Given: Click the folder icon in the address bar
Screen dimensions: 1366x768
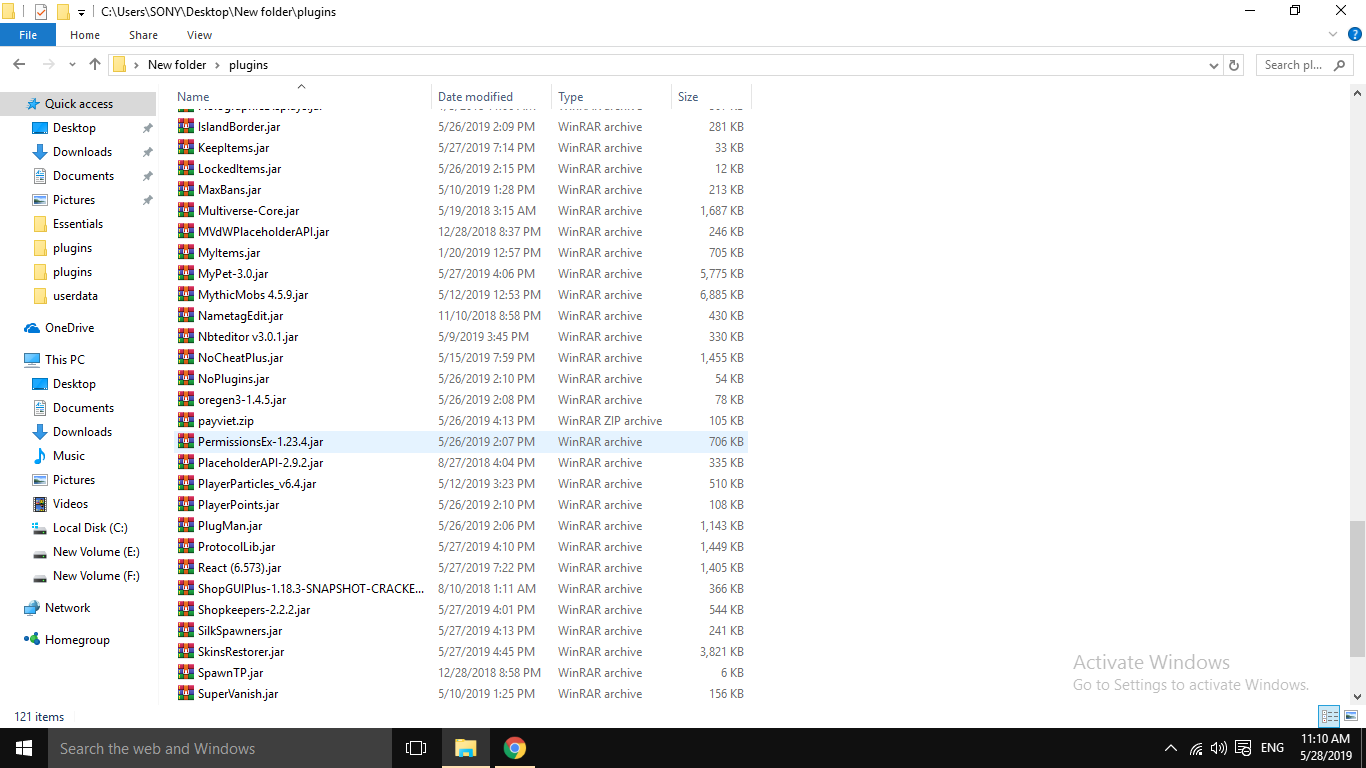Looking at the screenshot, I should click(119, 65).
